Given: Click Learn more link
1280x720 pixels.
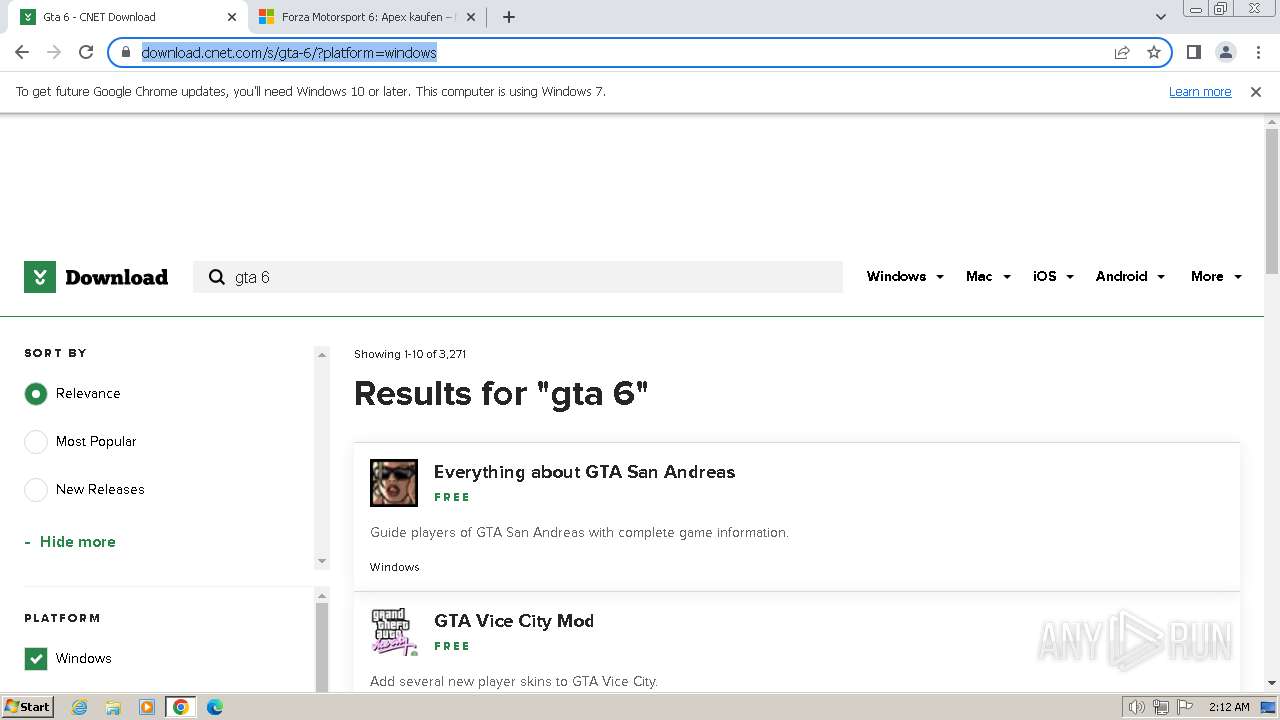Looking at the screenshot, I should [x=1200, y=91].
